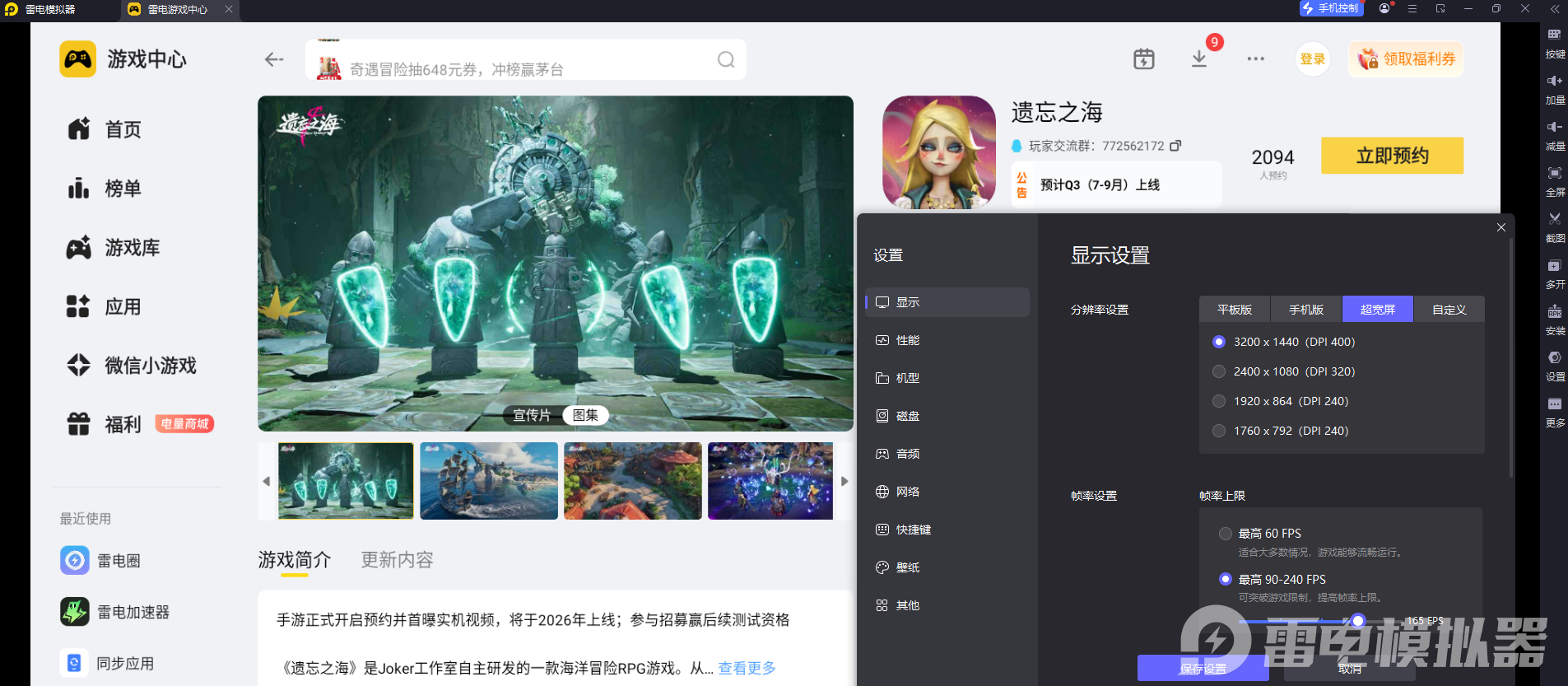Switch to the 更新内容 tab

point(397,560)
